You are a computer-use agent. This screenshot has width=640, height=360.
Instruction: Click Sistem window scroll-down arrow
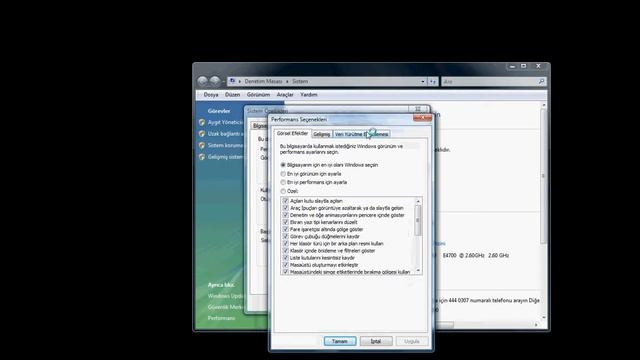543,317
